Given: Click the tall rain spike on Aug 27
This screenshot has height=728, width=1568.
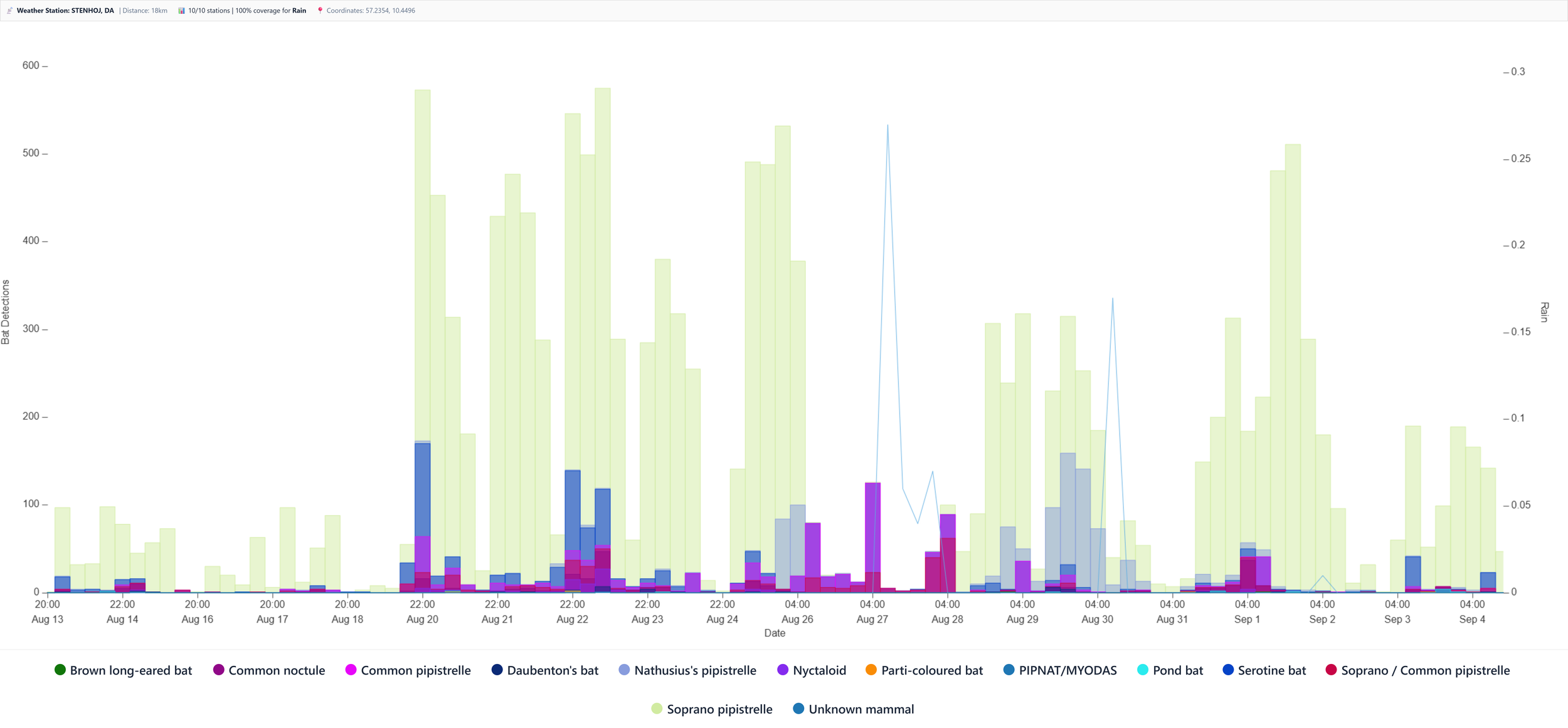Looking at the screenshot, I should click(887, 126).
